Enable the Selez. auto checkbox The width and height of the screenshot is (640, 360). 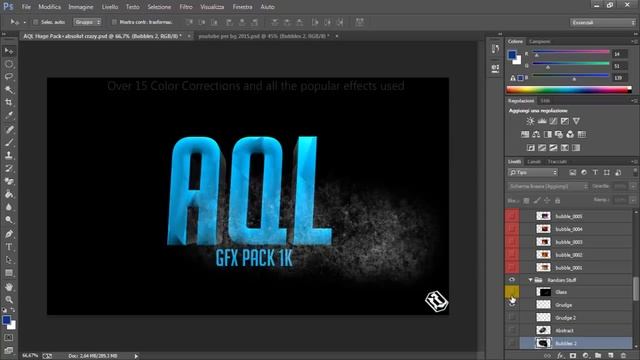(x=36, y=22)
